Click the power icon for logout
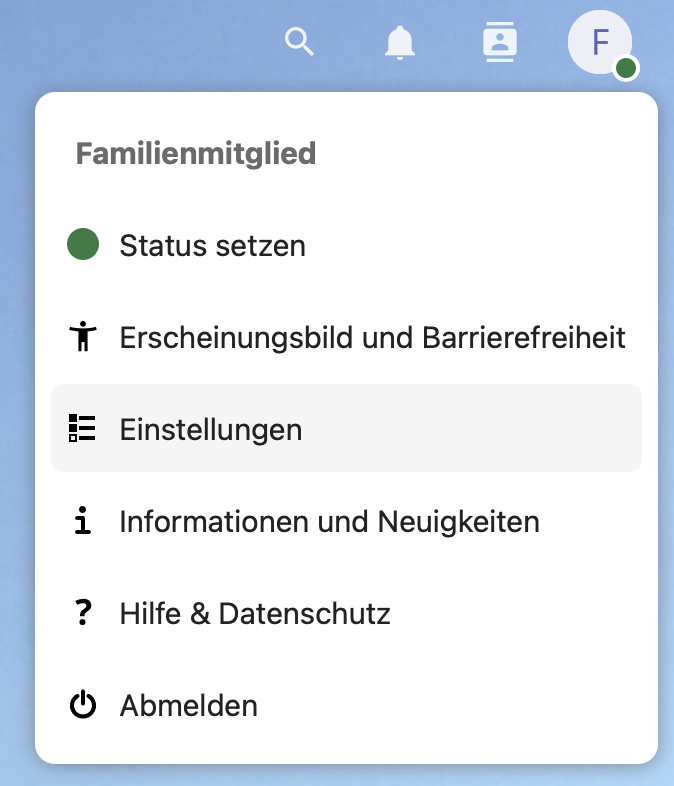This screenshot has width=674, height=786. [83, 705]
